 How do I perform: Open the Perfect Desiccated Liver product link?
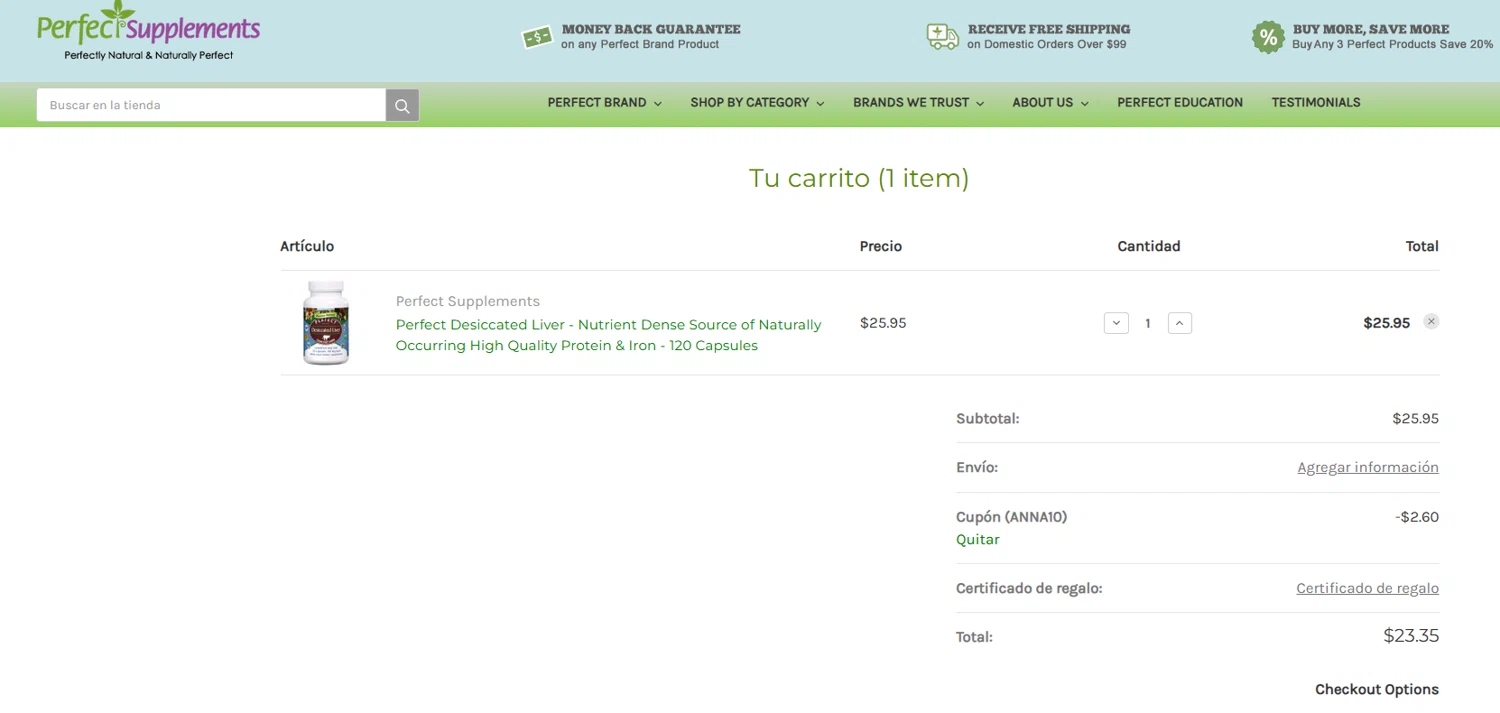click(608, 335)
